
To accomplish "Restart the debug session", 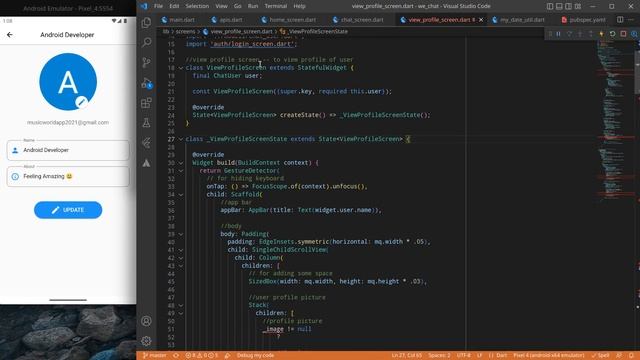I will tap(612, 34).
